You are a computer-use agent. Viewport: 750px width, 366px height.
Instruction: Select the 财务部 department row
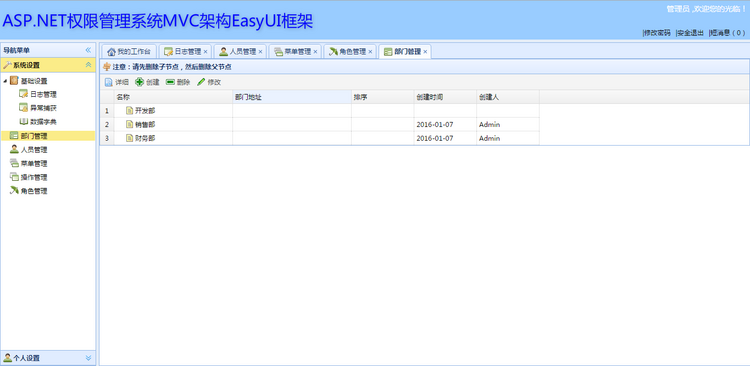320,138
